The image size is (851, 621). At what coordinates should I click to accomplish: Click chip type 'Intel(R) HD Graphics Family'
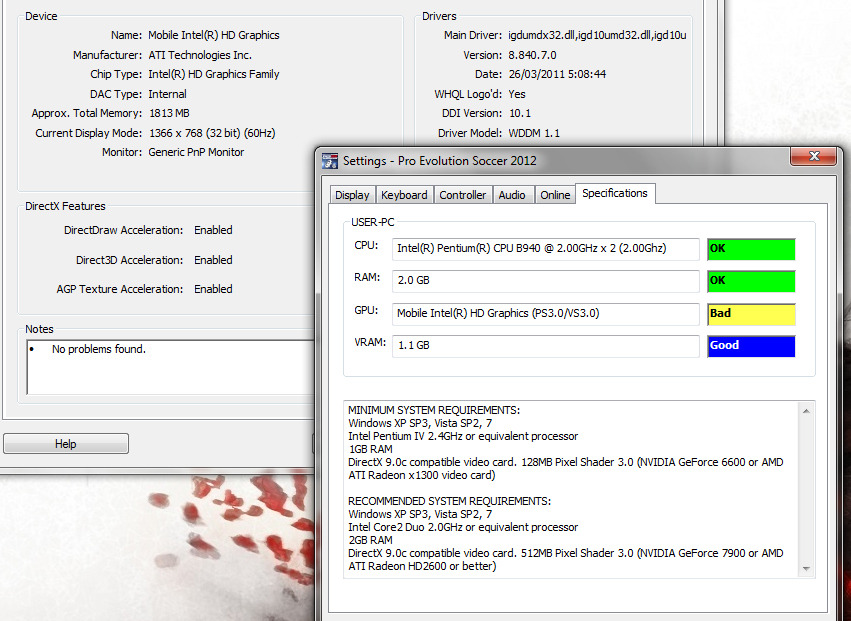tap(214, 74)
